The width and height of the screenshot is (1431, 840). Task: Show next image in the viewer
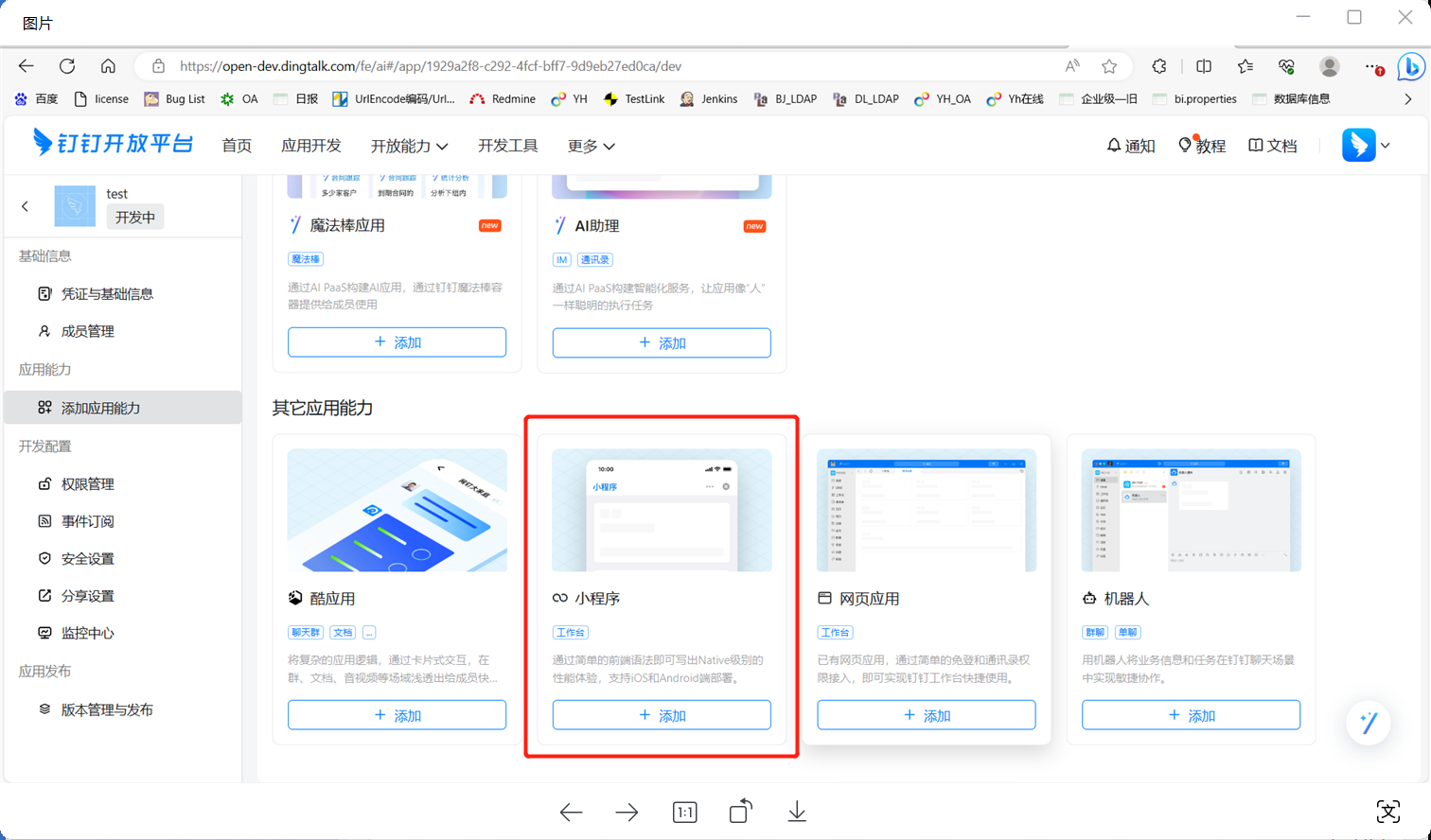point(627,812)
